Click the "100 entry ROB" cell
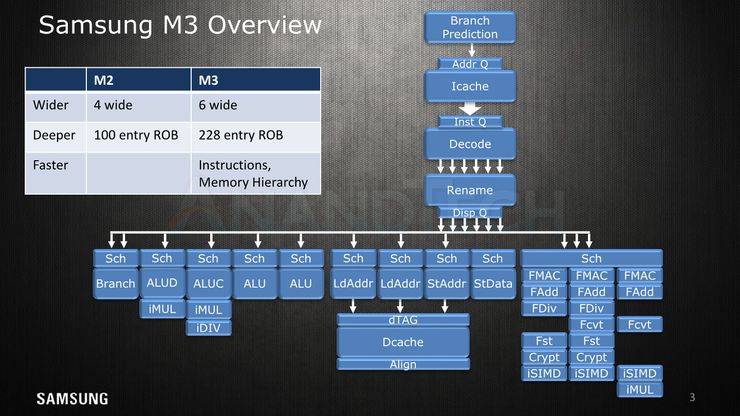 pos(139,137)
